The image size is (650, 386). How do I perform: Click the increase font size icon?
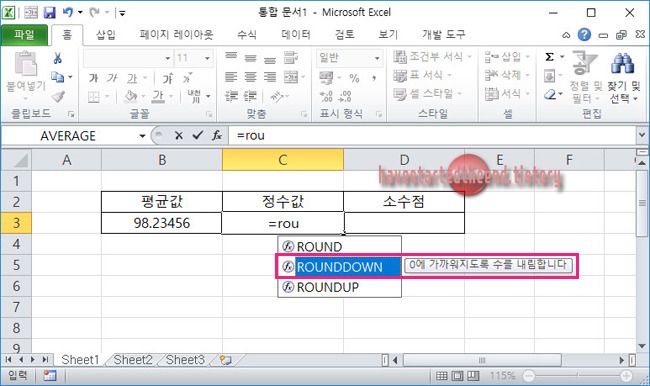coord(168,78)
